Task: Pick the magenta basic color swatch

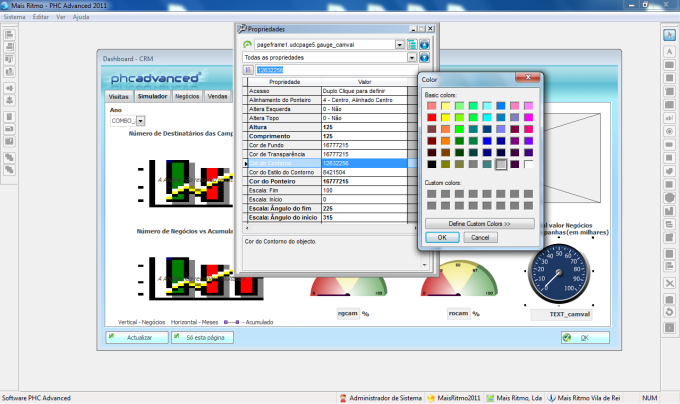Action: pyautogui.click(x=528, y=117)
